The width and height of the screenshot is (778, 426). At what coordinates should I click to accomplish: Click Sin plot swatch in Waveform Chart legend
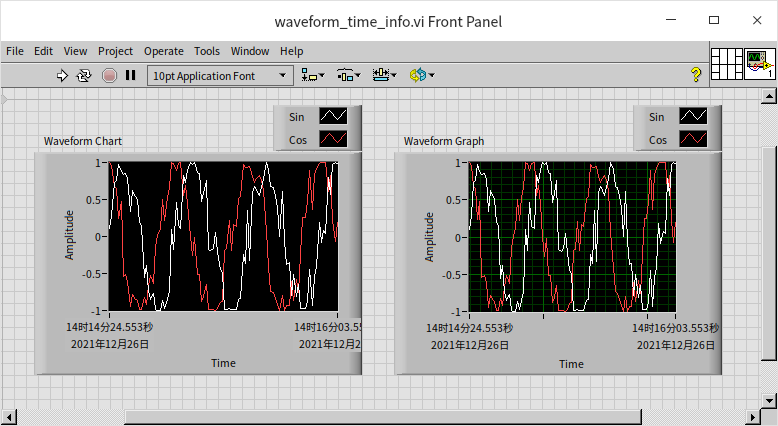[x=333, y=117]
